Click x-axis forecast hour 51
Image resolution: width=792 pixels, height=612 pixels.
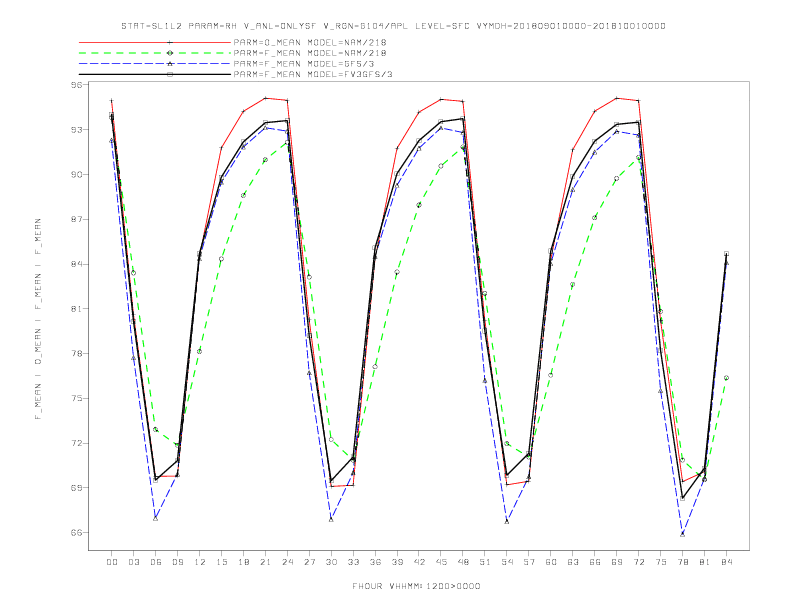coord(485,562)
